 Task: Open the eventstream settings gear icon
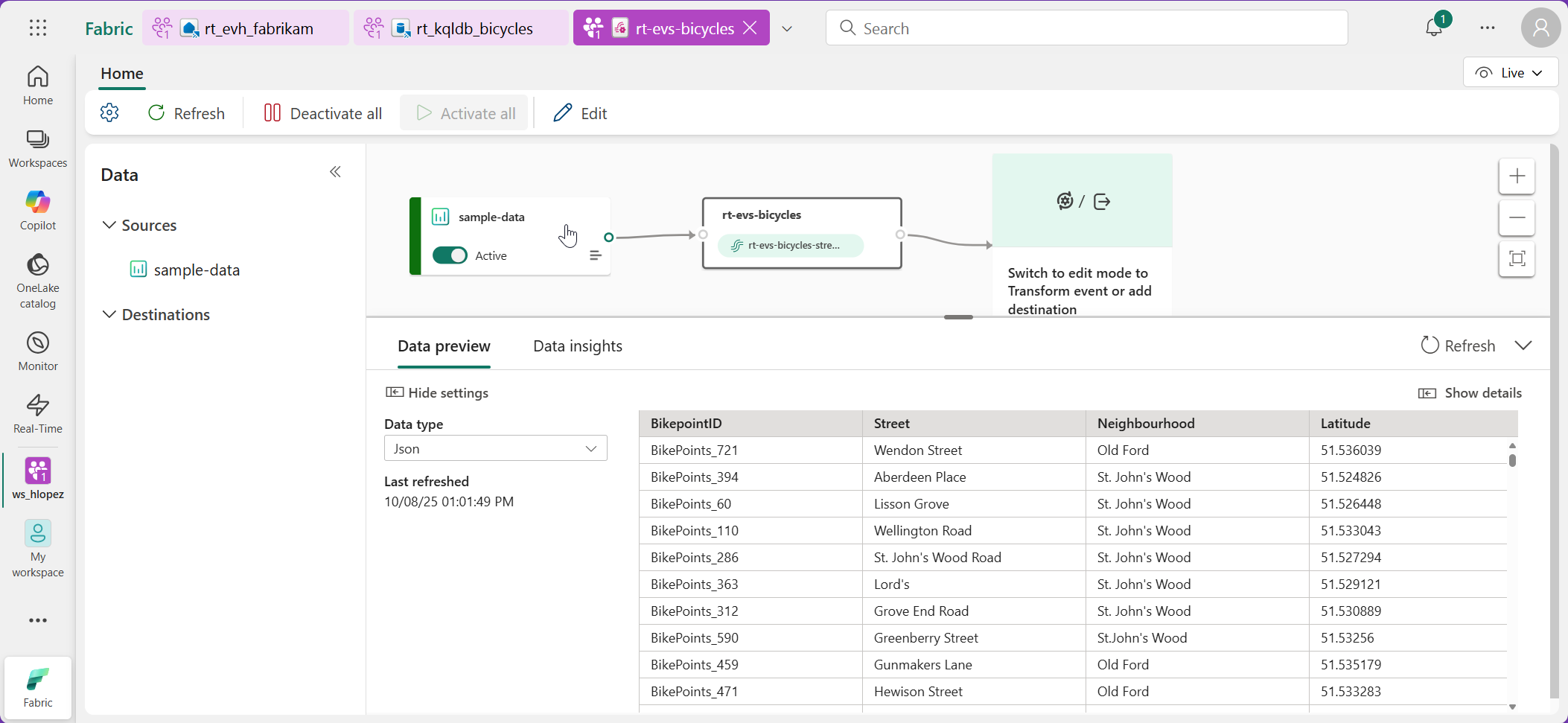(x=109, y=112)
